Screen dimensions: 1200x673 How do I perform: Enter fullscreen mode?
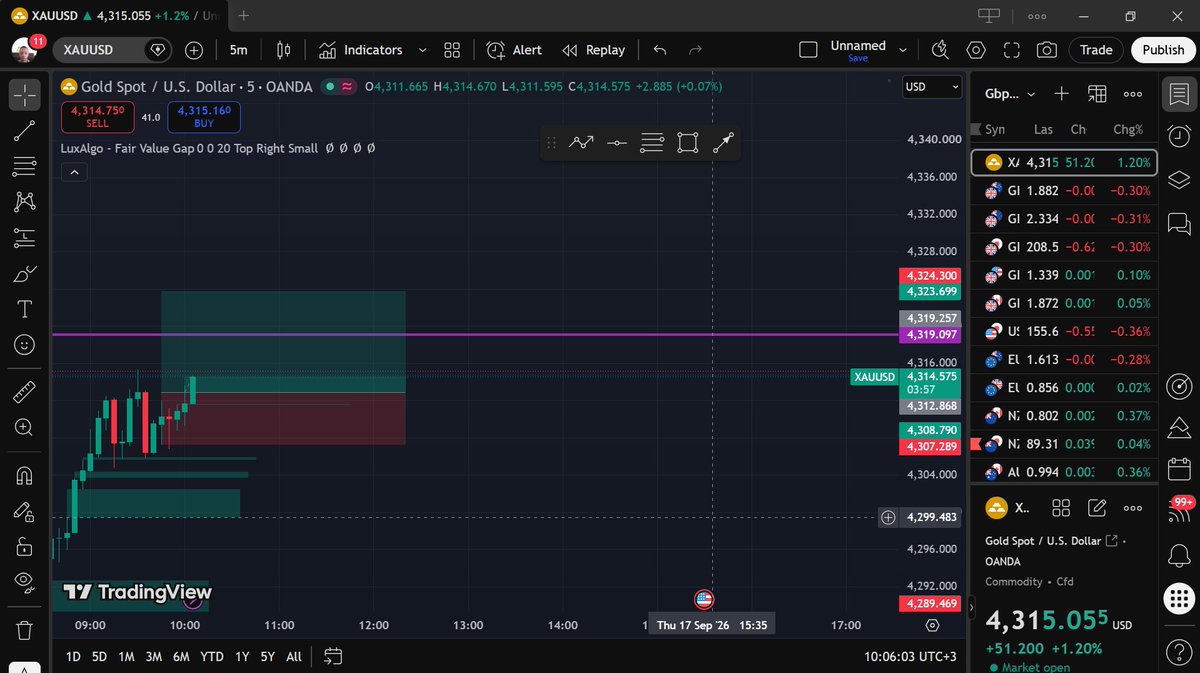(1011, 50)
